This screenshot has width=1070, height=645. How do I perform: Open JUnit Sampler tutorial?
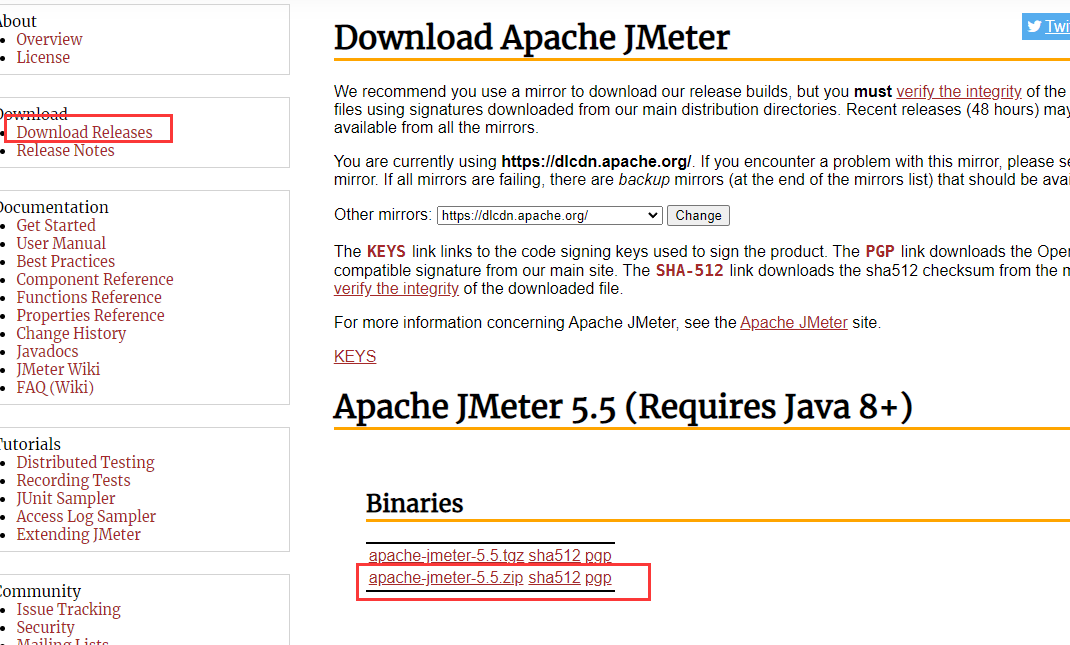point(66,499)
